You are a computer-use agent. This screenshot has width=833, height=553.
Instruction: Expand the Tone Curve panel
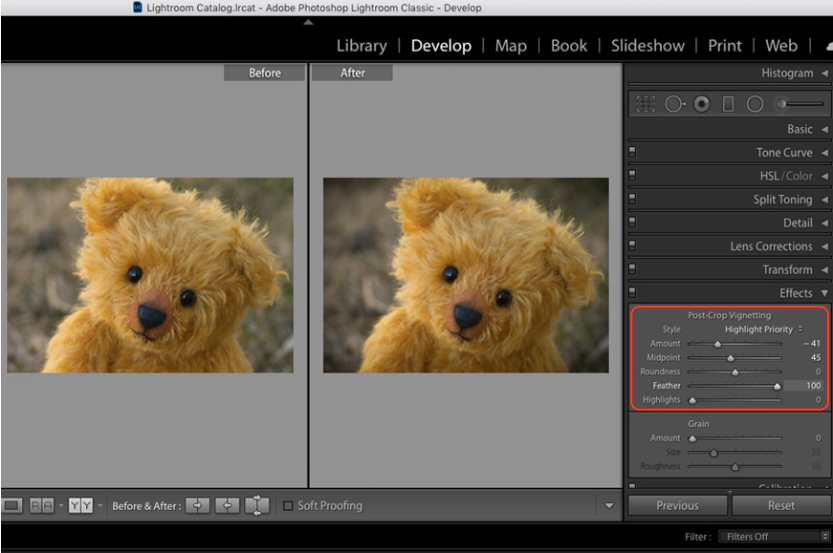click(824, 152)
